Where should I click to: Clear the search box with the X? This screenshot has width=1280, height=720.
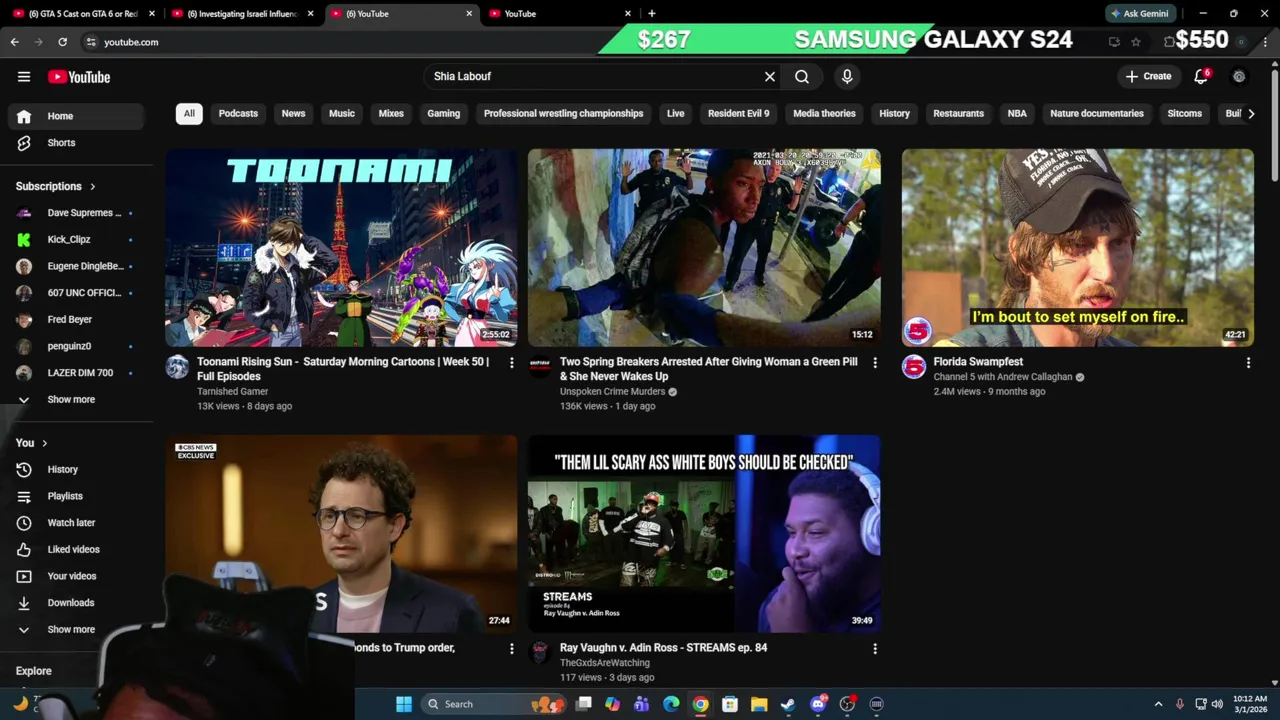pyautogui.click(x=770, y=76)
